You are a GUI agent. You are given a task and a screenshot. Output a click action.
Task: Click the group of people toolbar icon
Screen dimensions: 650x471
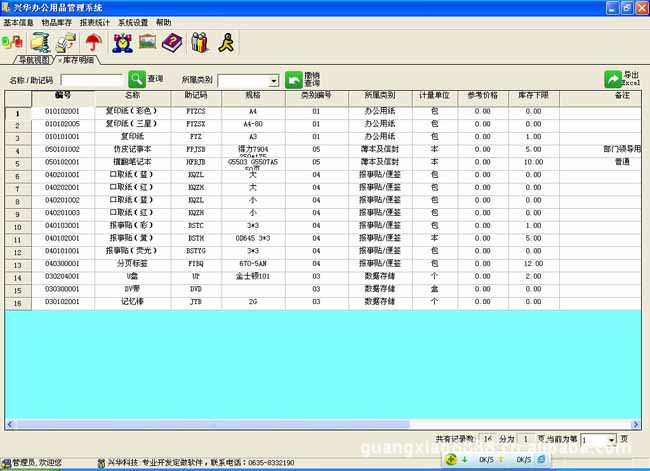199,43
